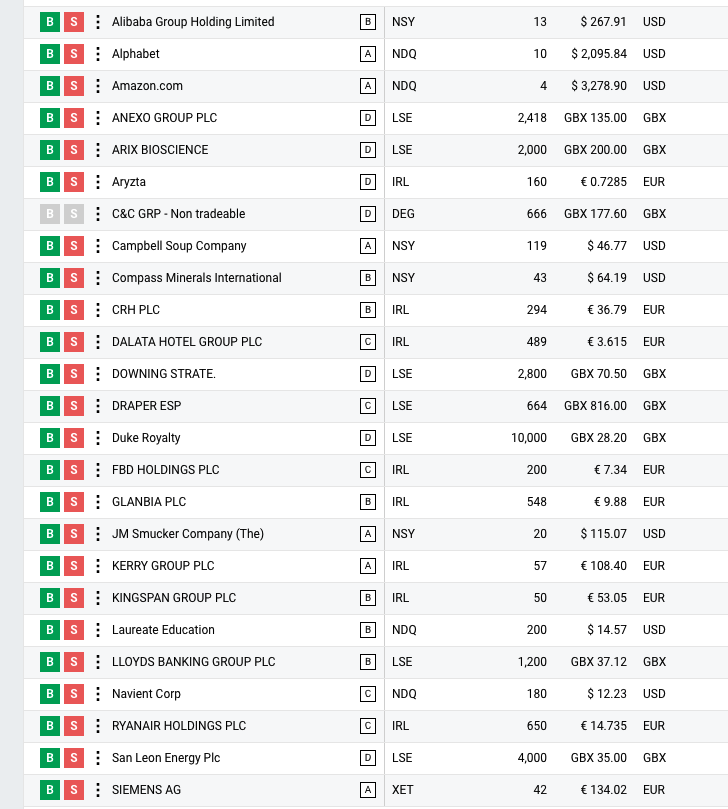Click the D rating badge for ANEXO GROUP PLC

pos(367,118)
